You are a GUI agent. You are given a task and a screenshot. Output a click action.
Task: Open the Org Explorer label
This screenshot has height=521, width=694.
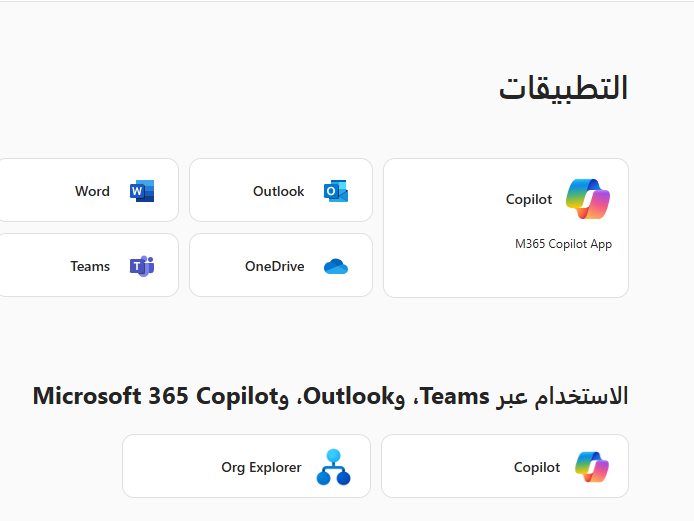[x=261, y=467]
